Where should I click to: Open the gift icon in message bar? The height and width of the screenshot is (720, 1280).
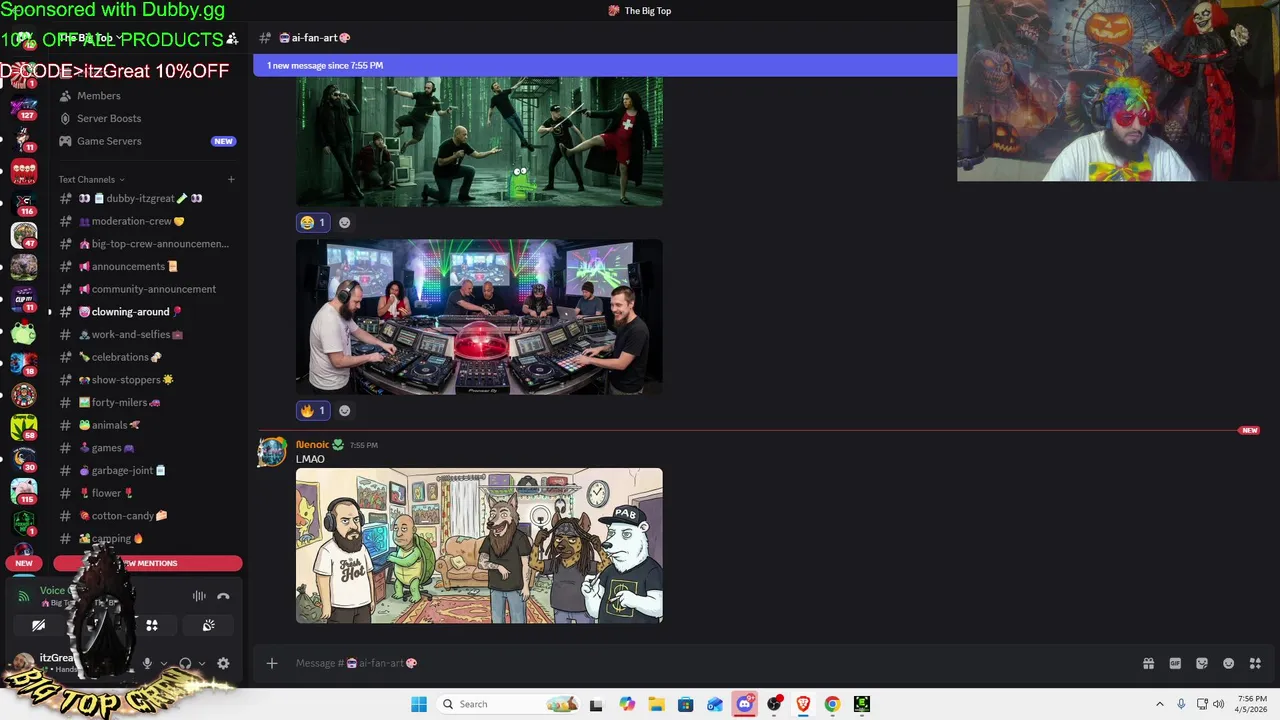tap(1148, 663)
